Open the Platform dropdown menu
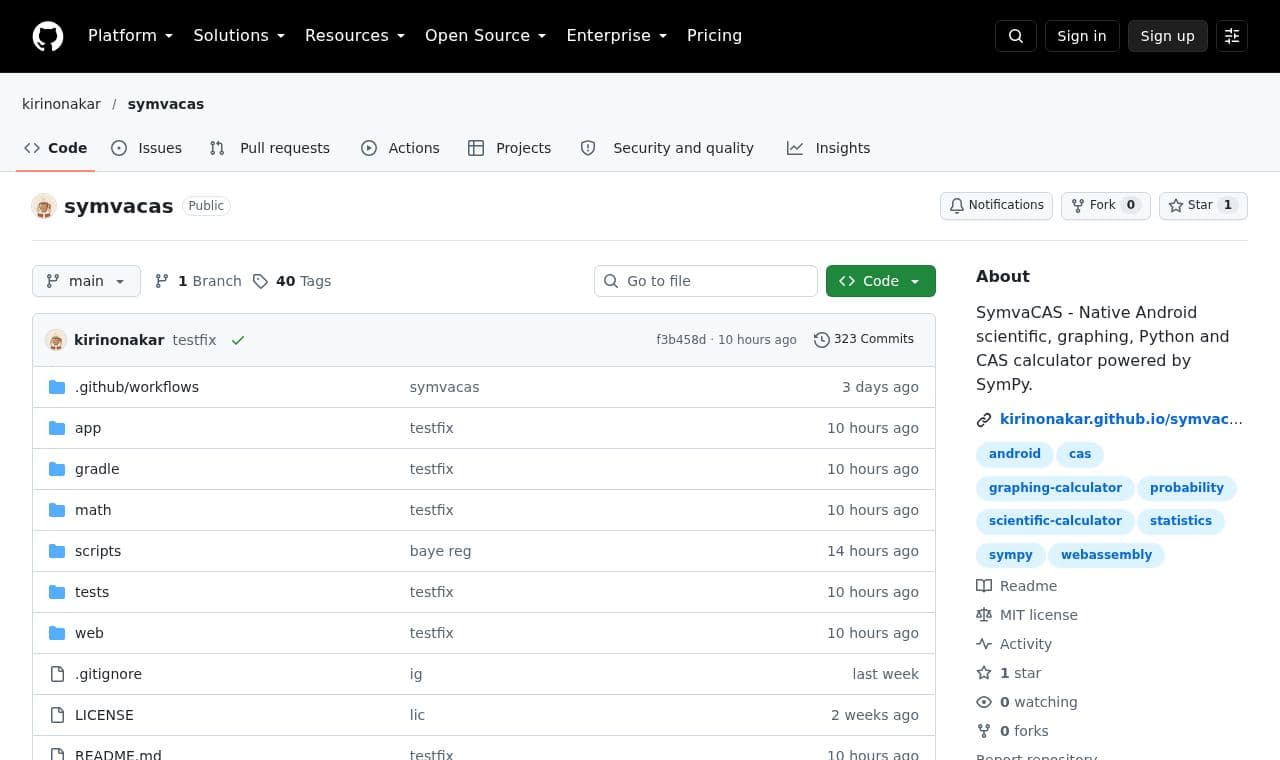1280x760 pixels. [x=131, y=36]
